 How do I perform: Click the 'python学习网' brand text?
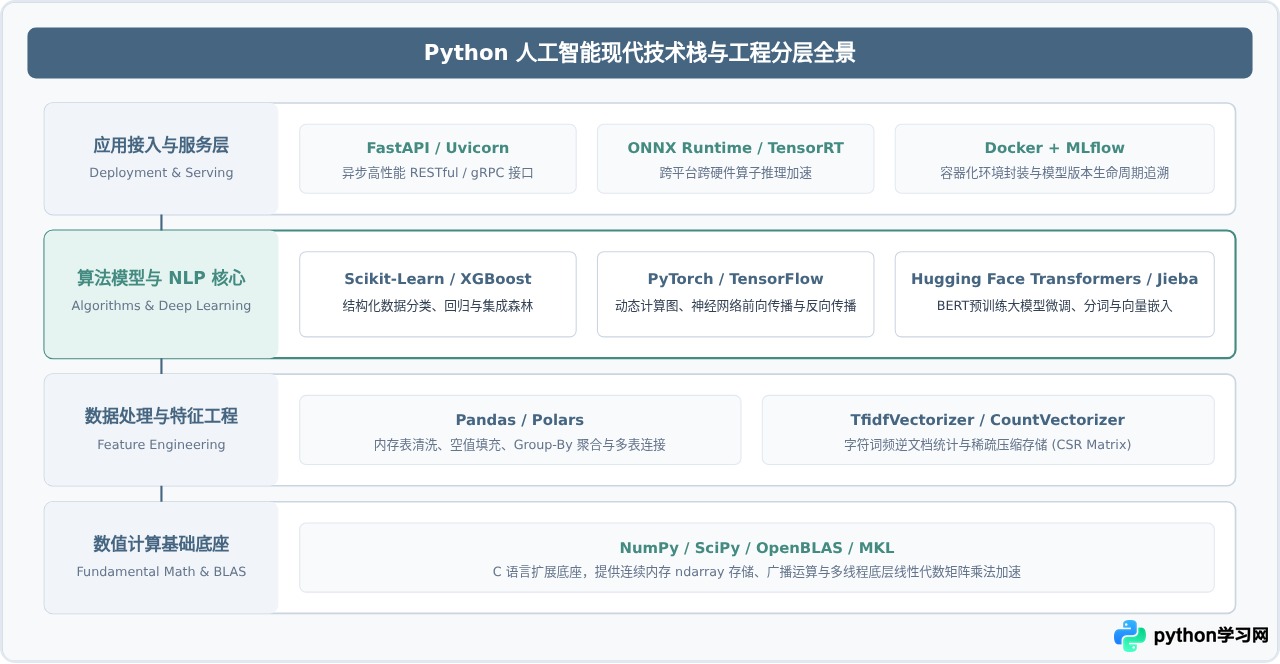[1211, 636]
